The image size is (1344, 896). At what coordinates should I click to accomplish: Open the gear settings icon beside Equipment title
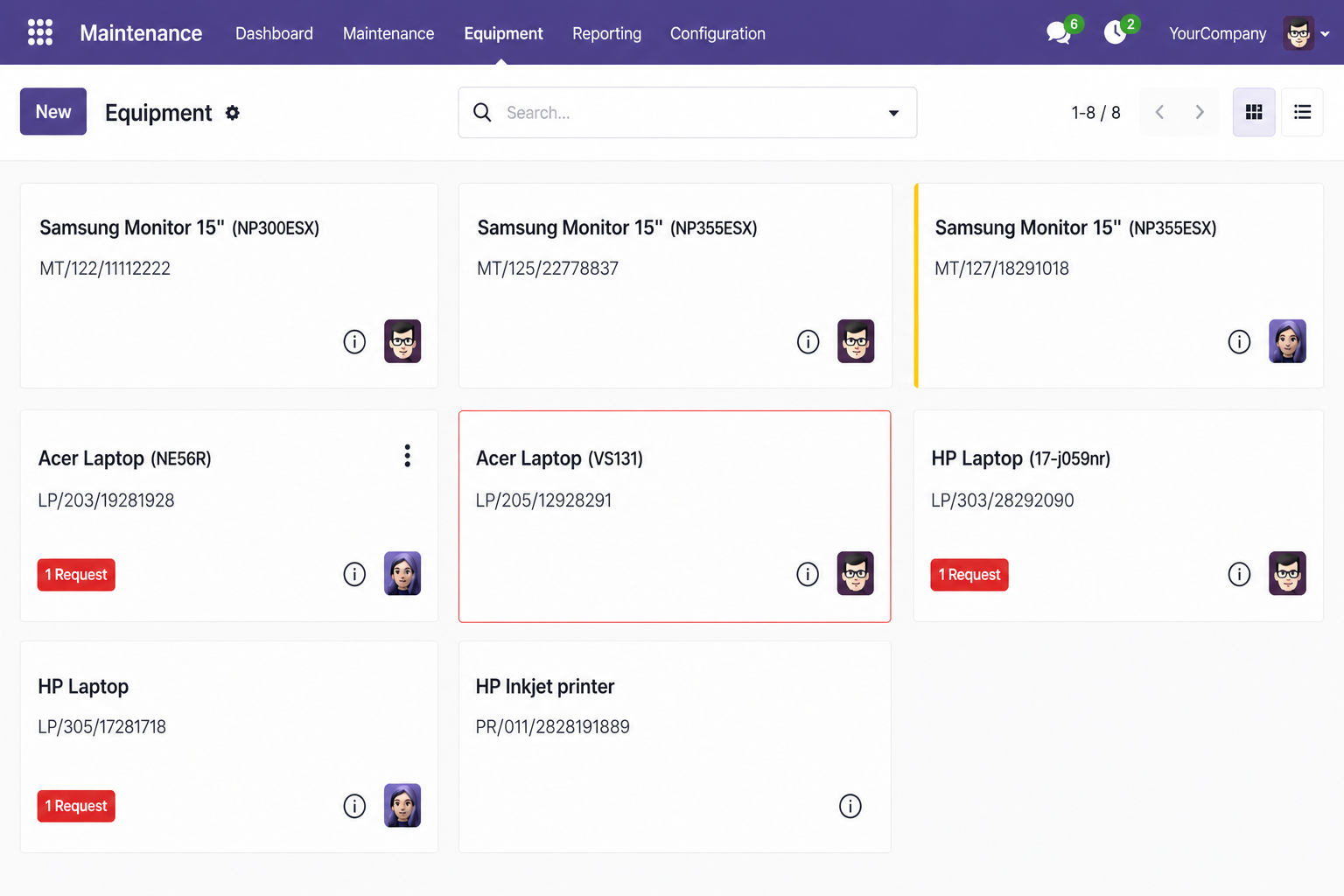click(232, 113)
